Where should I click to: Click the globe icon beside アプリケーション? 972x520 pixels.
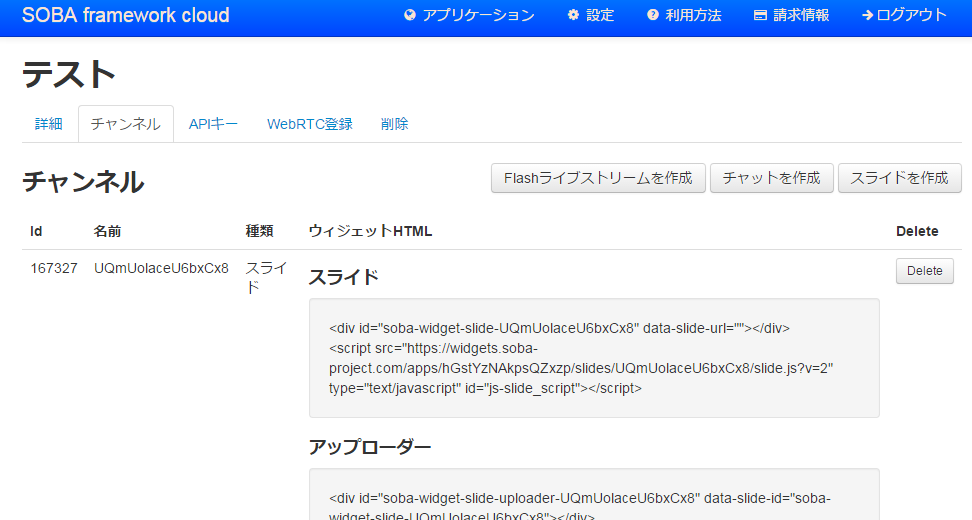click(x=410, y=15)
